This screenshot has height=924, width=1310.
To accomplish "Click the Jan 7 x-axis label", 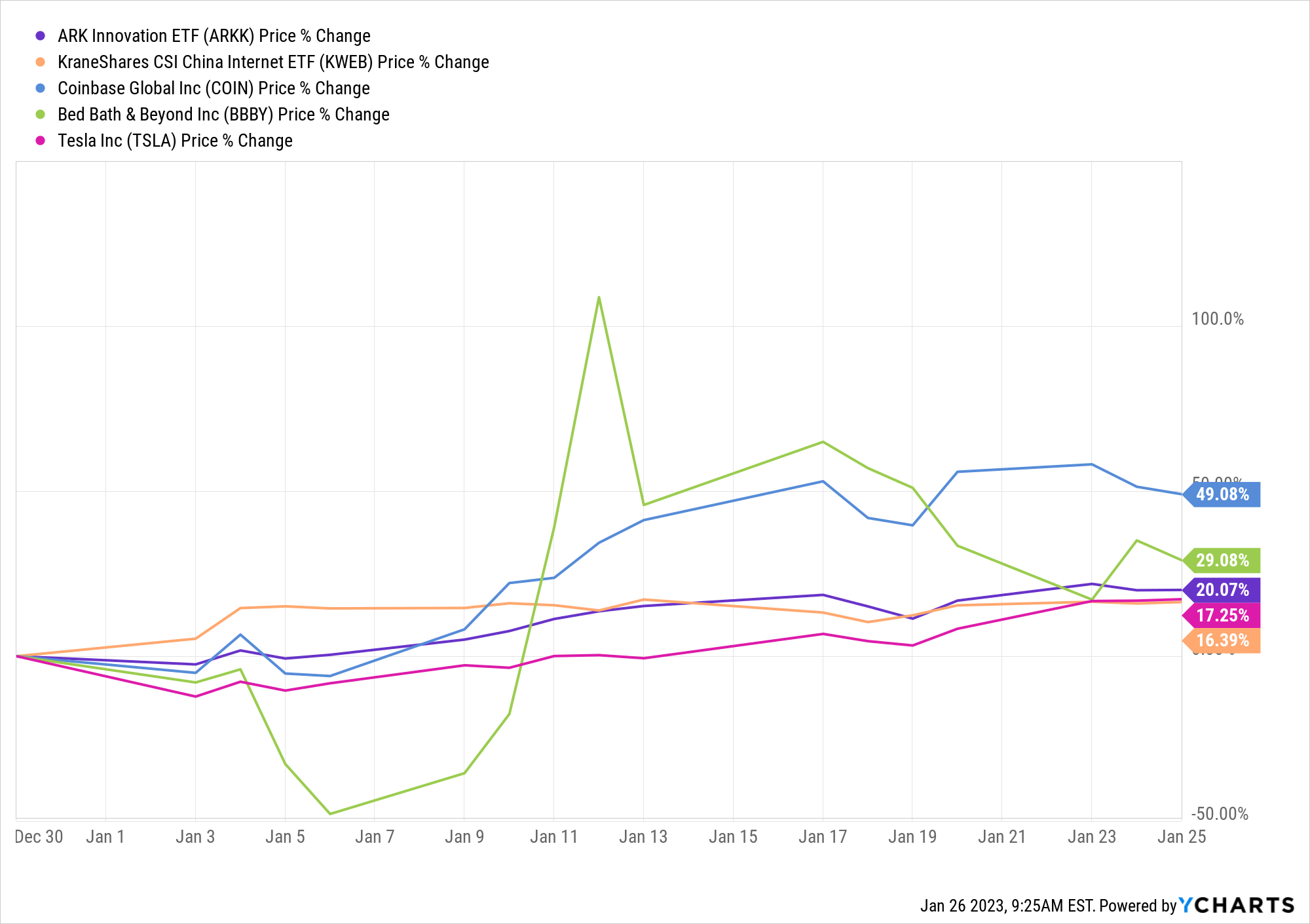I will point(375,837).
